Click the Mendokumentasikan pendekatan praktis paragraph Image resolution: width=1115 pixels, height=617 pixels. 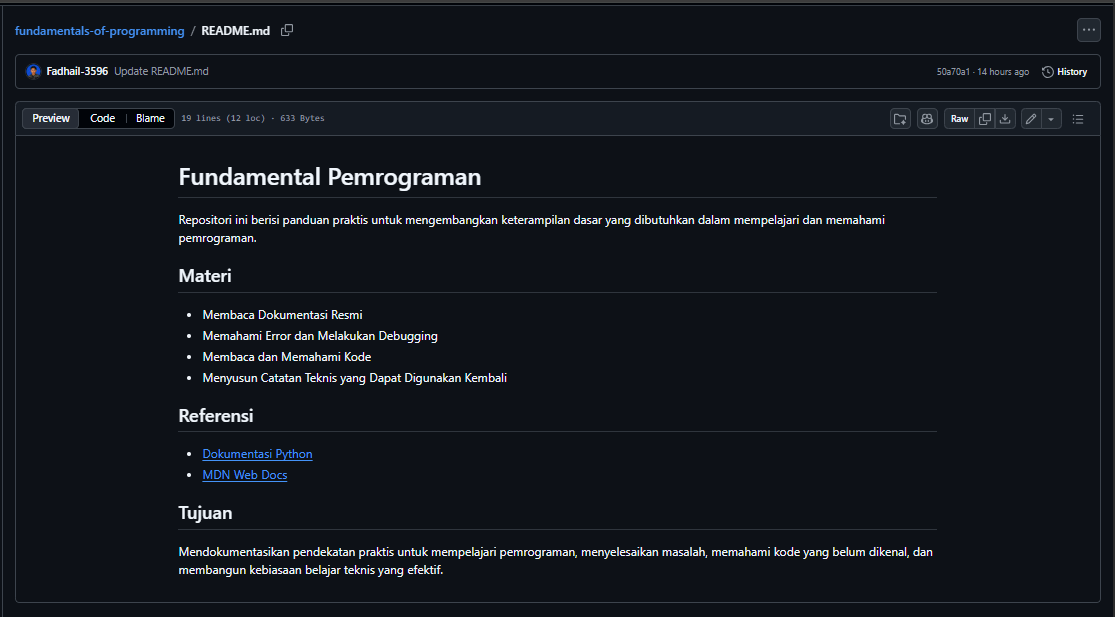[x=555, y=561]
